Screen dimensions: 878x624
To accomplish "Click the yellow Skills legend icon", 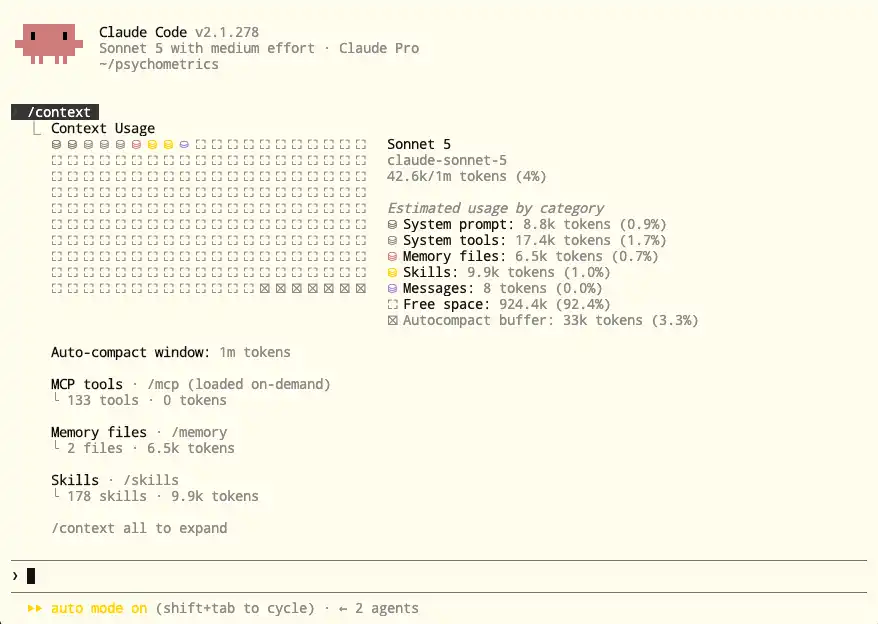I will point(393,273).
